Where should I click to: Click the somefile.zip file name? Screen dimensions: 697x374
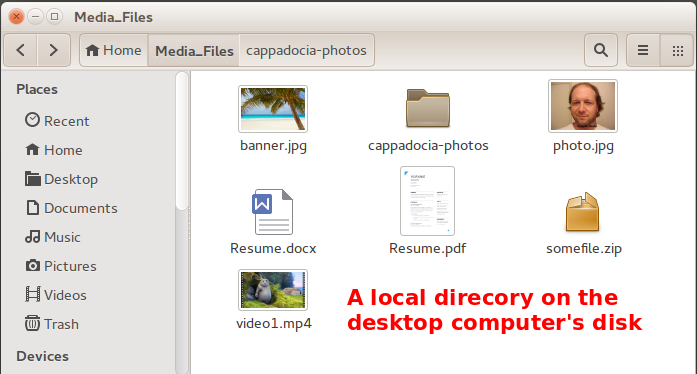[584, 248]
